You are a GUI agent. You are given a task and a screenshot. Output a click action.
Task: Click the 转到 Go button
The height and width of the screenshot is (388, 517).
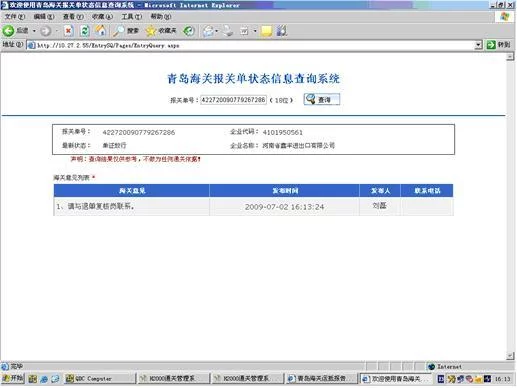tap(499, 45)
